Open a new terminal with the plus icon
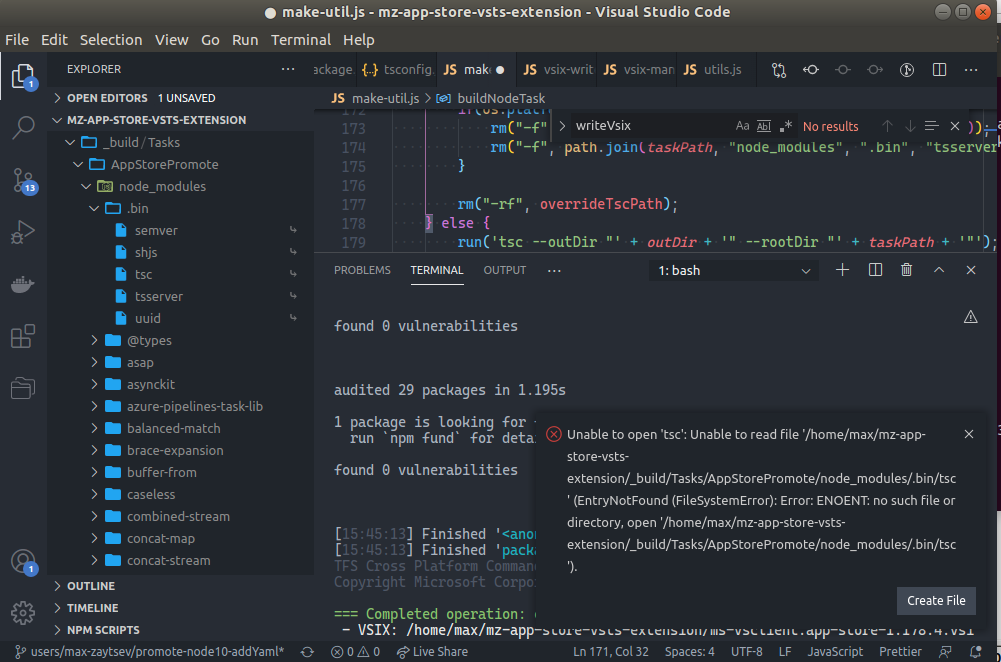This screenshot has width=1001, height=662. coord(842,269)
